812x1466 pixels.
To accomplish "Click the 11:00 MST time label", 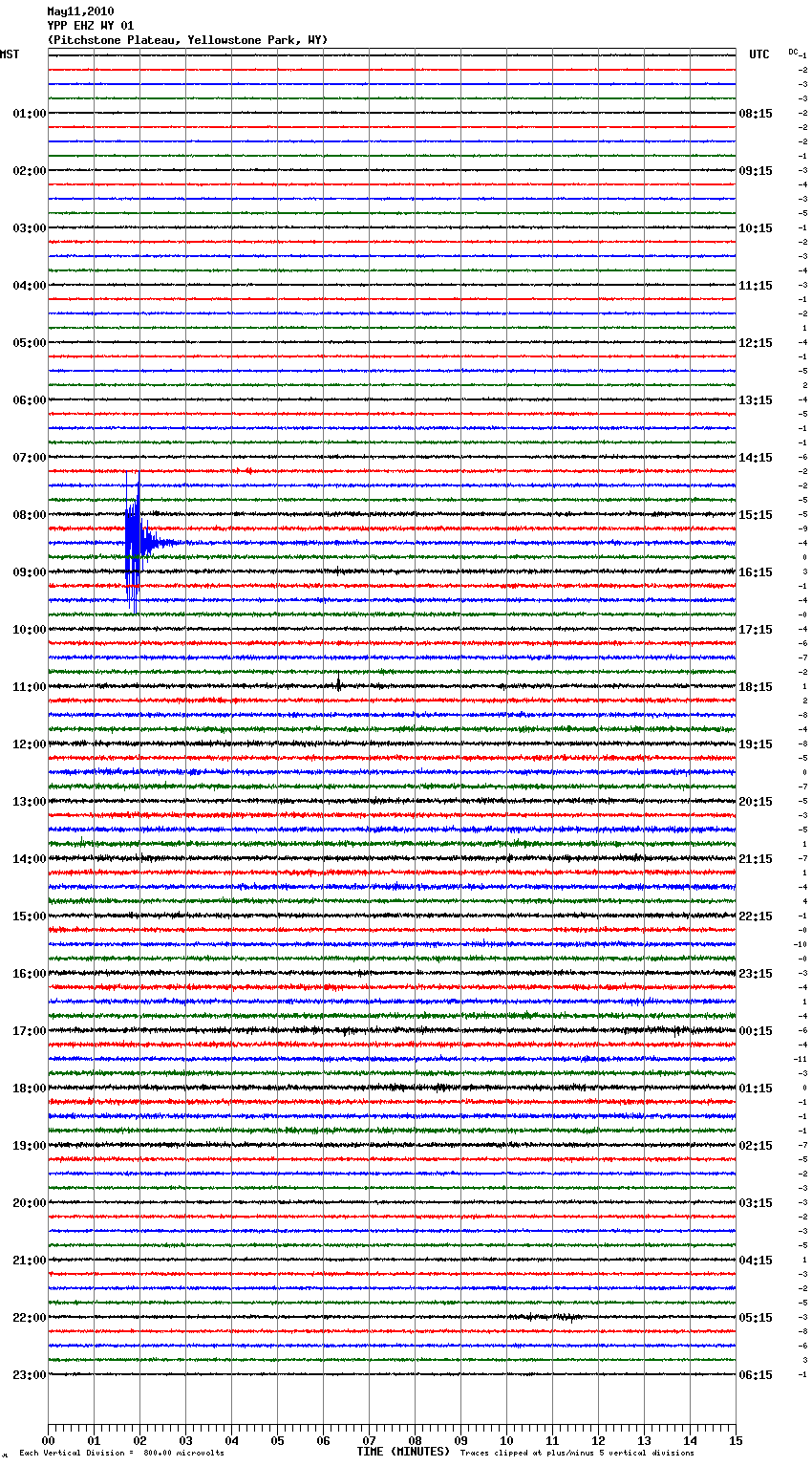I will pos(30,687).
